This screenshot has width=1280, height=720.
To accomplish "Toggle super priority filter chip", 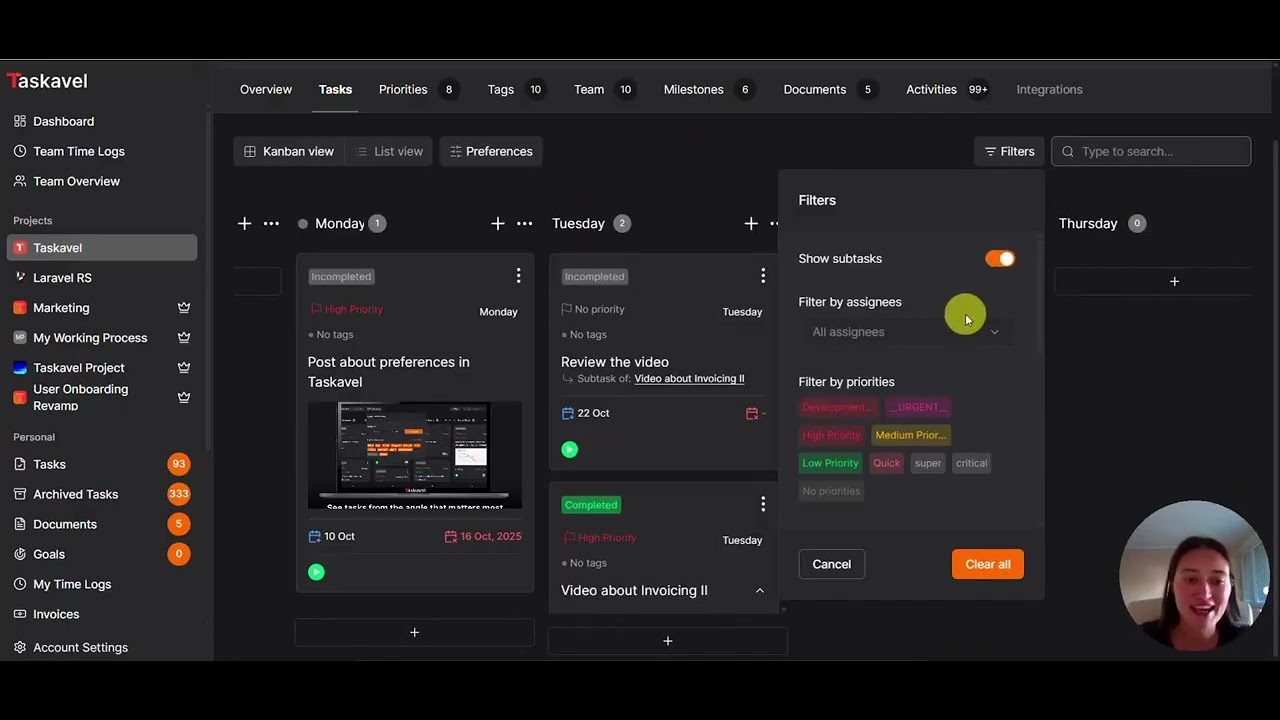I will 928,463.
